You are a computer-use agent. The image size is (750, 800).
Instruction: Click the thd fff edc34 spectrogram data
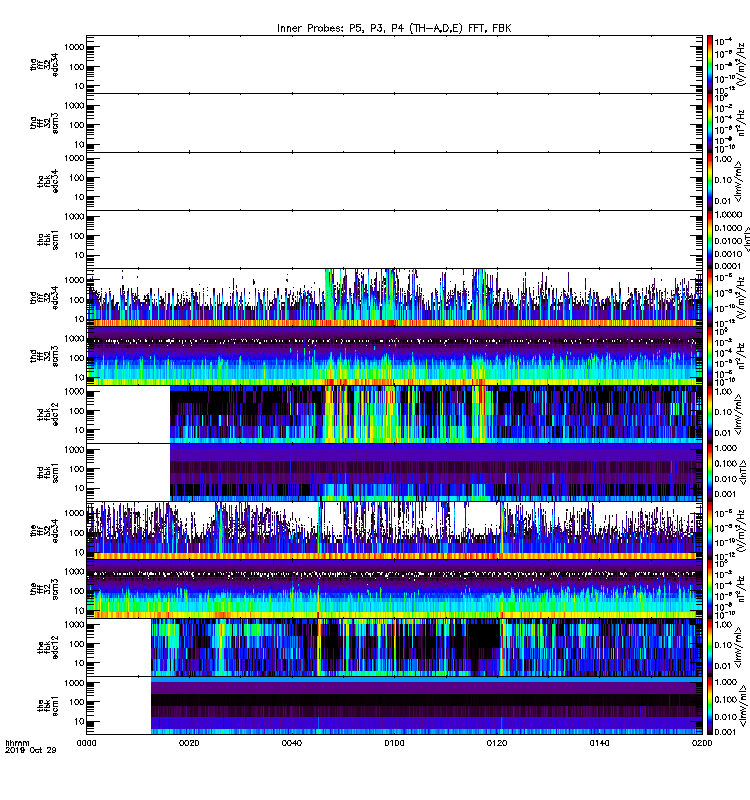tap(394, 297)
